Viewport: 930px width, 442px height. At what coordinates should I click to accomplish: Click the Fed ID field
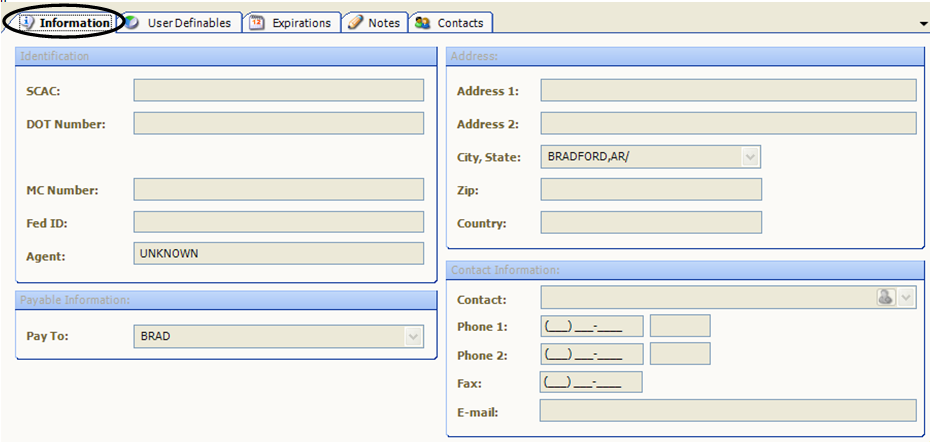point(279,222)
